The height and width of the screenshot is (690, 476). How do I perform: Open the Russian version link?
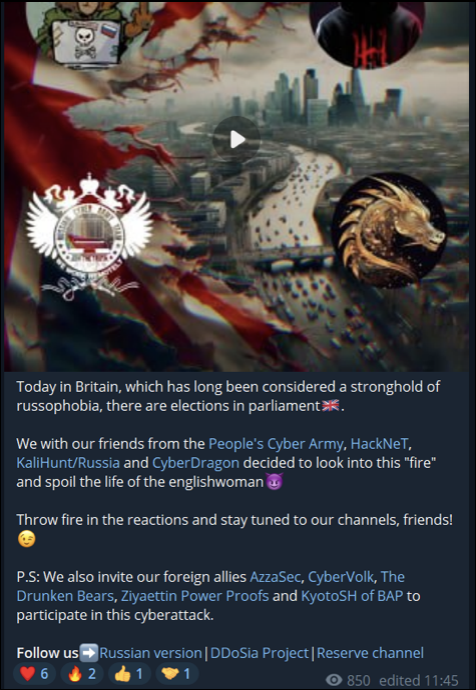click(151, 653)
